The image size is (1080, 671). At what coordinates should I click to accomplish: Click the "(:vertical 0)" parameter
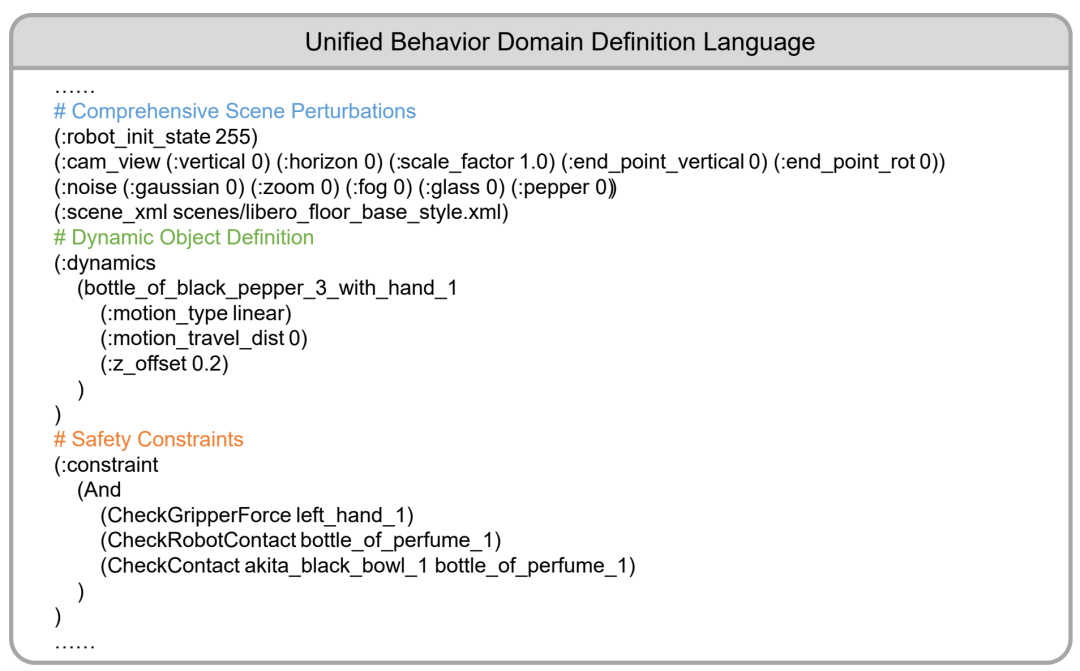click(218, 162)
